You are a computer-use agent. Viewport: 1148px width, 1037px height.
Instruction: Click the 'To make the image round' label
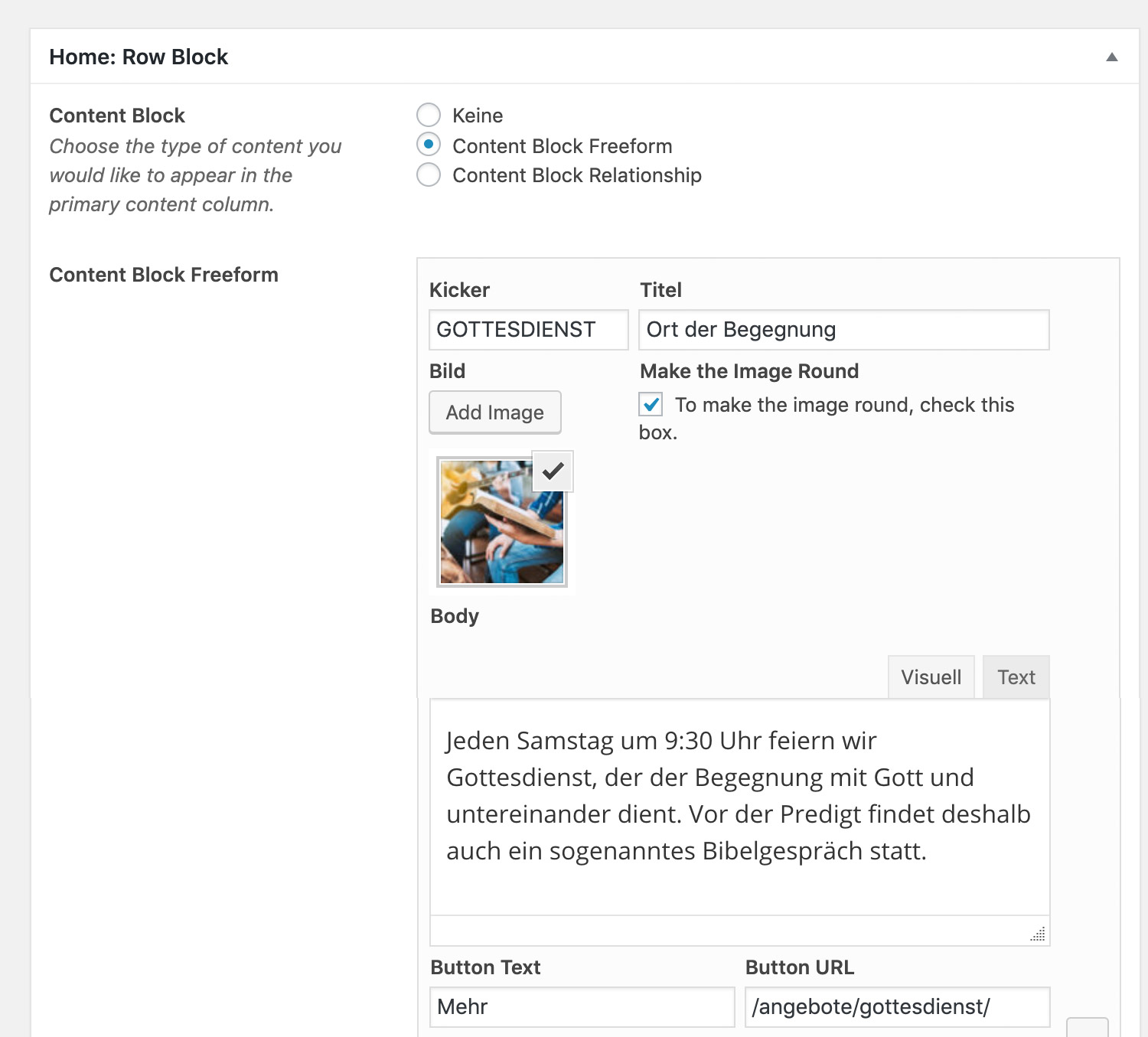click(844, 405)
